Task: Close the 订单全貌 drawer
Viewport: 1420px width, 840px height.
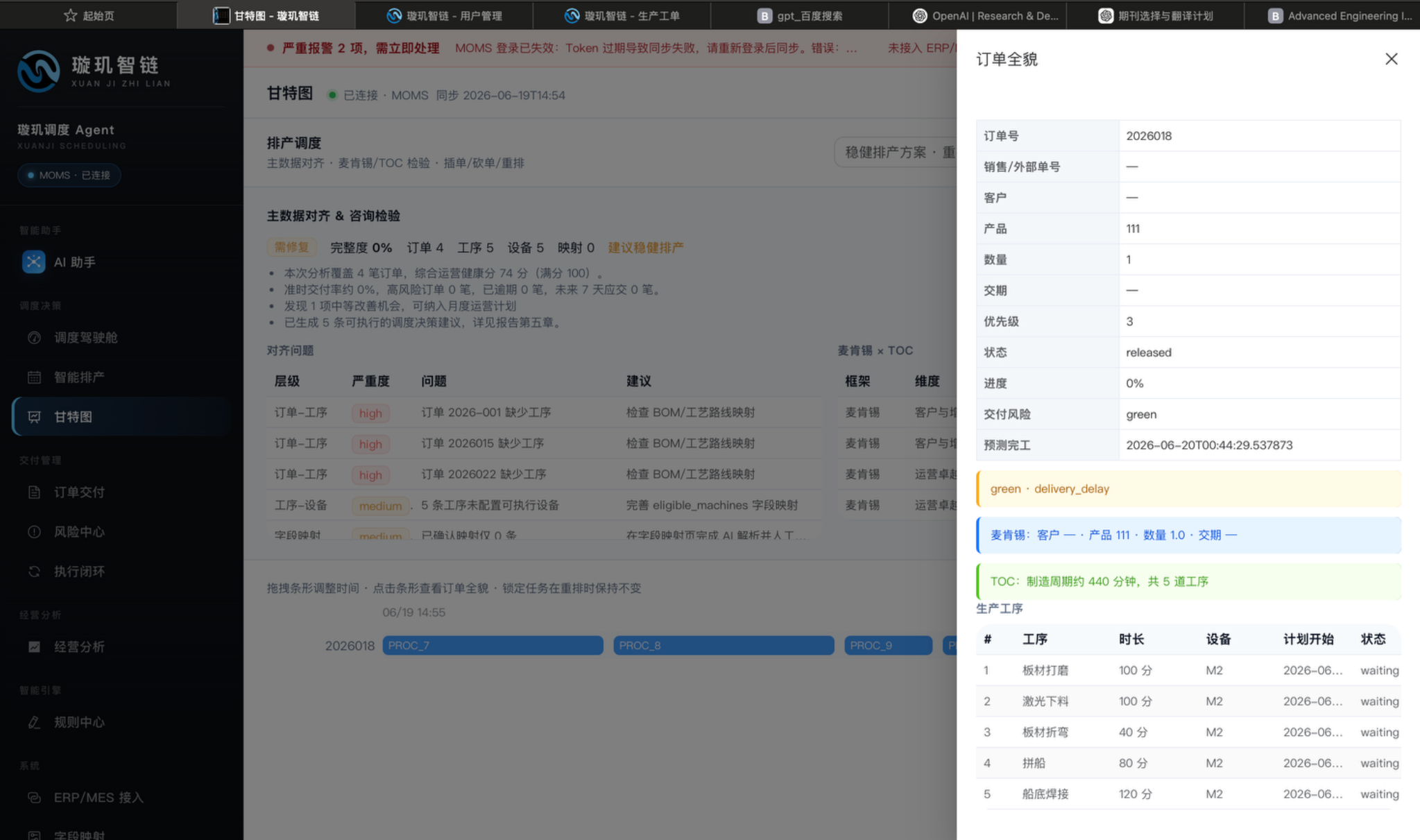Action: pos(1391,59)
